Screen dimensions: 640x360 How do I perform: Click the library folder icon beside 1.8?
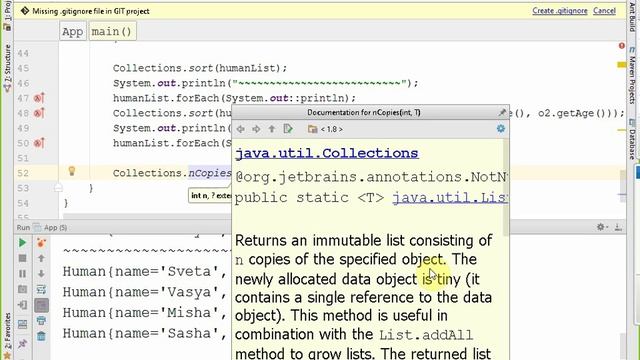(313, 129)
